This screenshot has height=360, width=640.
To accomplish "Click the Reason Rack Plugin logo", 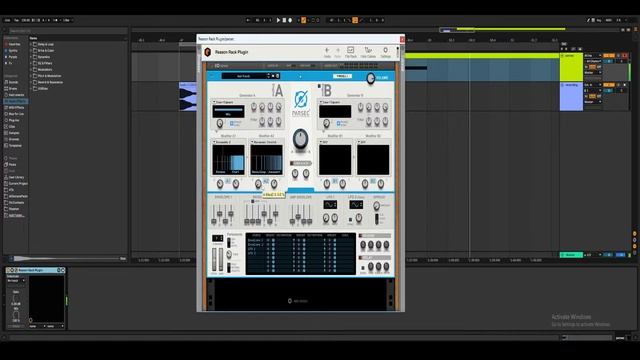I will [207, 52].
